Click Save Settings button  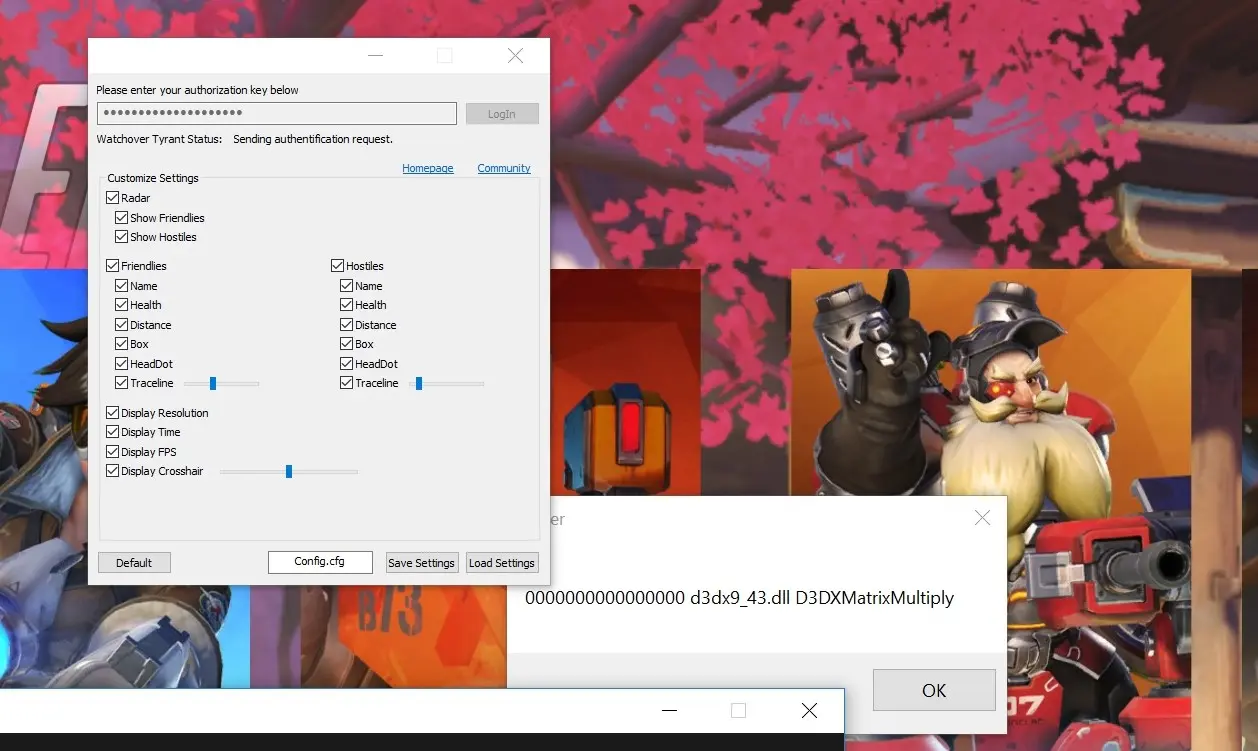coord(422,563)
